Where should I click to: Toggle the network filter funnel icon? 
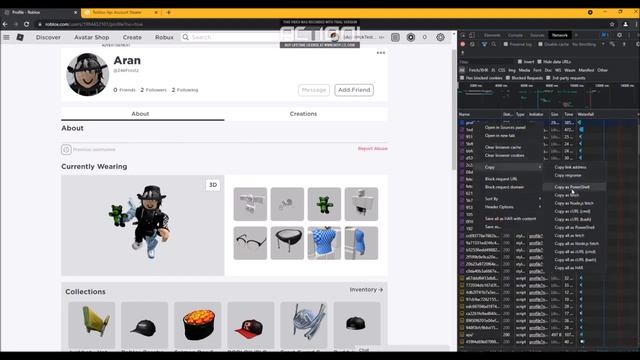(x=484, y=44)
